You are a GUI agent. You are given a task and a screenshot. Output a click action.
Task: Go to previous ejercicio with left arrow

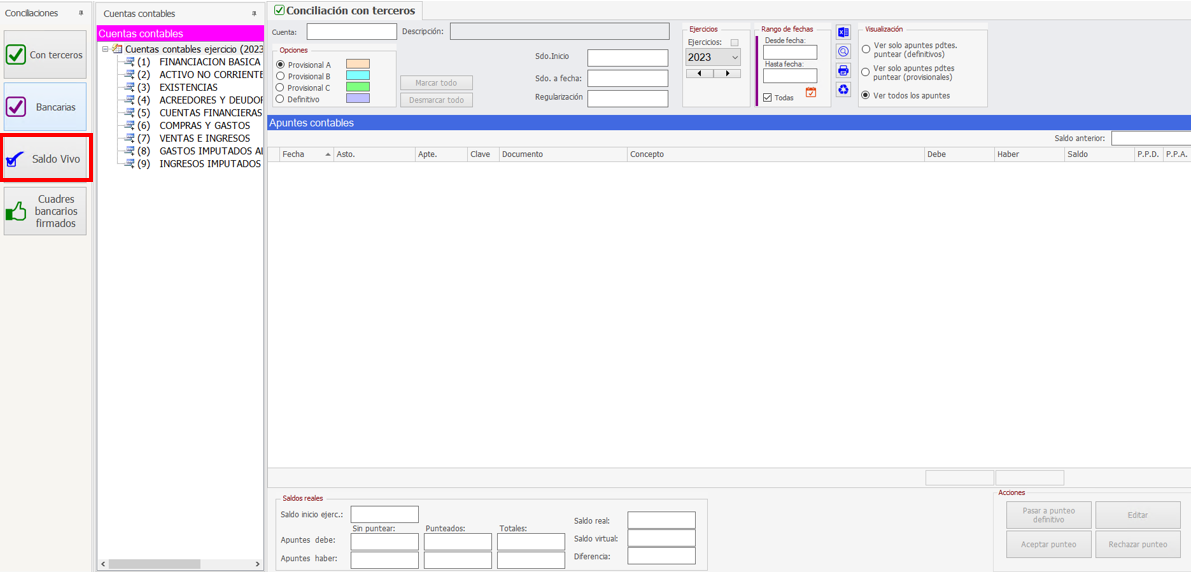[700, 73]
